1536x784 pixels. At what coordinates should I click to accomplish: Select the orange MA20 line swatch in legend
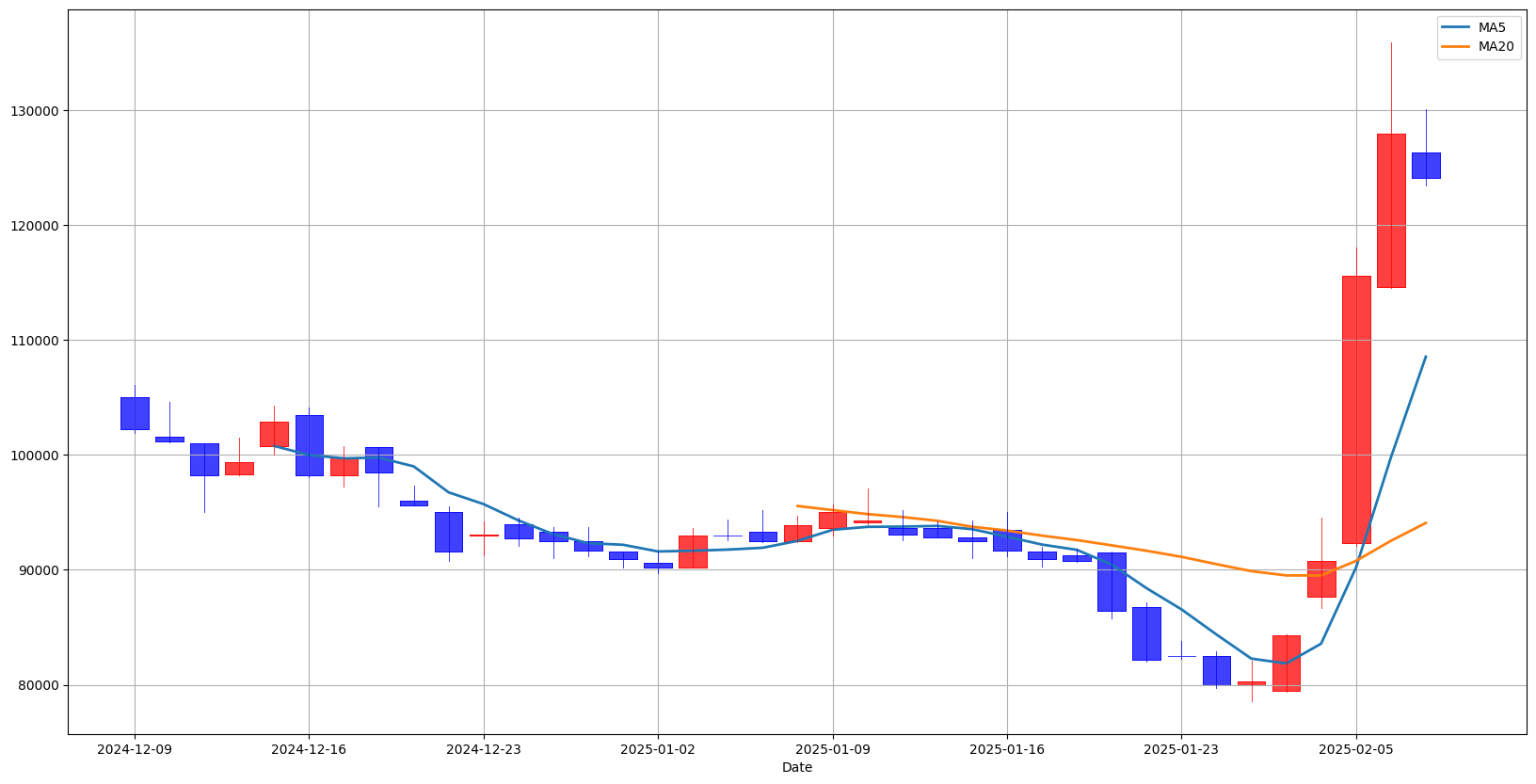click(1457, 46)
